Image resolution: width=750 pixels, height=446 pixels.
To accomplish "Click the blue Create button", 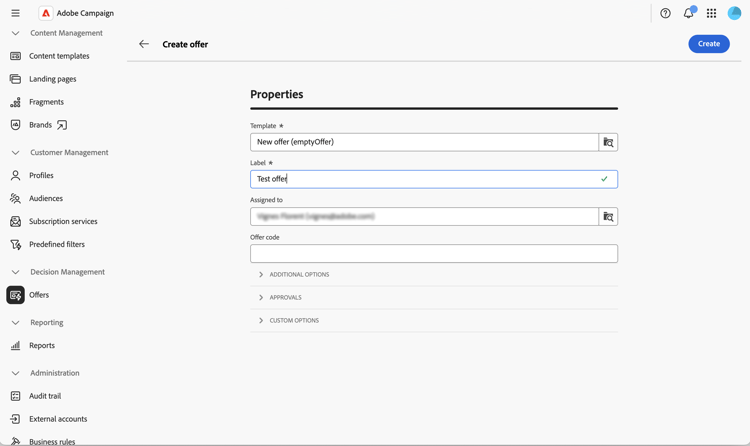I will 709,44.
